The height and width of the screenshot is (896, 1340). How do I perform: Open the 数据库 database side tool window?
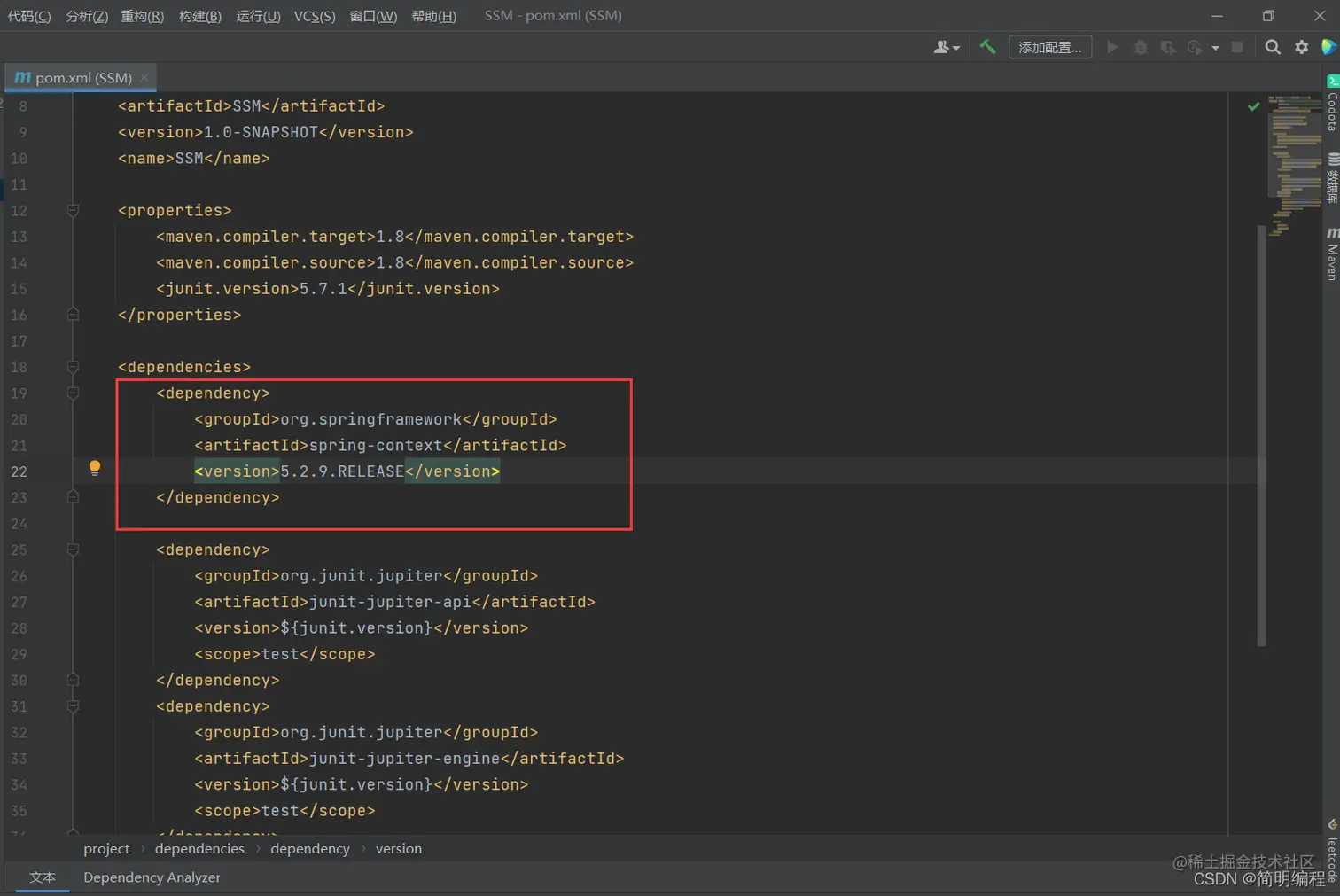point(1332,178)
